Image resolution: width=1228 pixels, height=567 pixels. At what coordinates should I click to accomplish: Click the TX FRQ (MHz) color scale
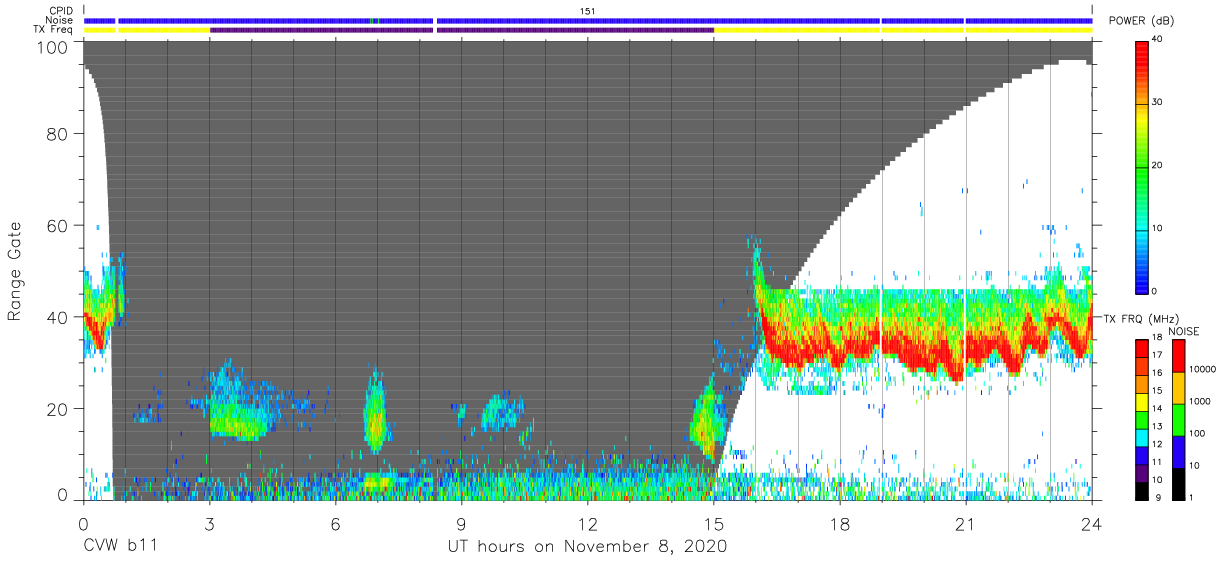point(1143,419)
